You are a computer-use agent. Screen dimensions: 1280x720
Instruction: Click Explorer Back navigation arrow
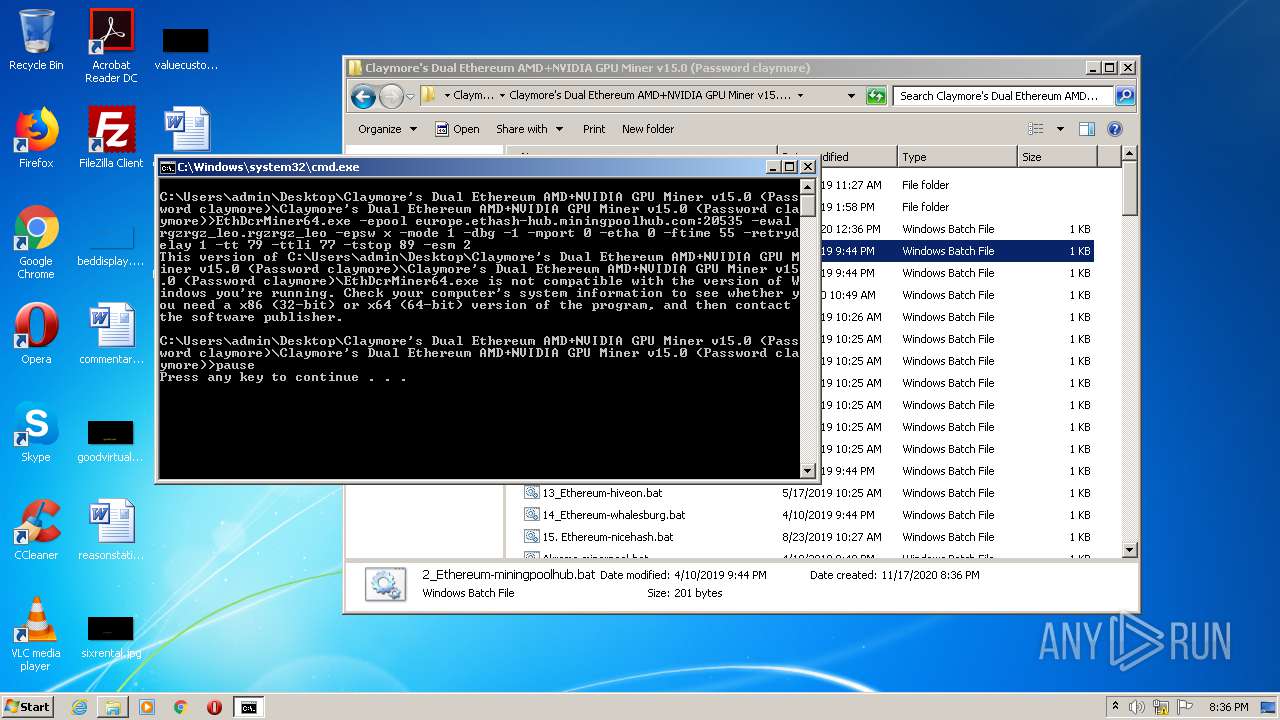coord(364,96)
